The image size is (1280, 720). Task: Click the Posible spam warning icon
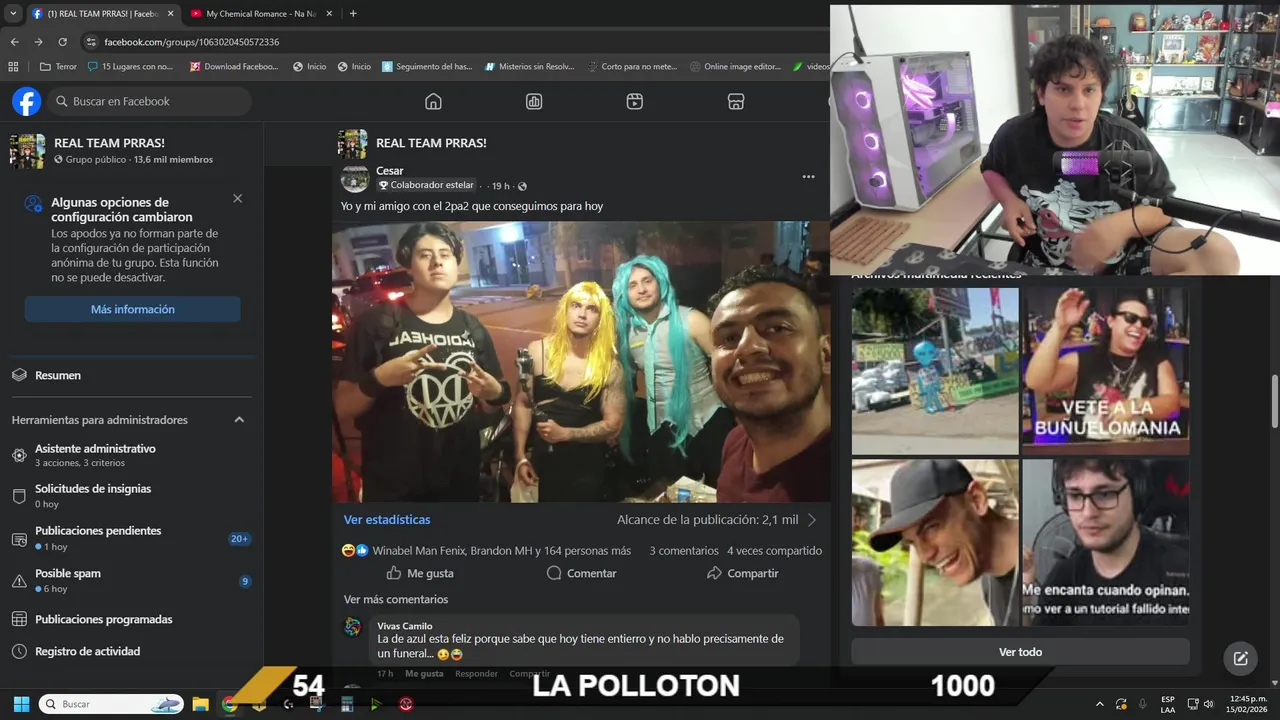tap(19, 581)
